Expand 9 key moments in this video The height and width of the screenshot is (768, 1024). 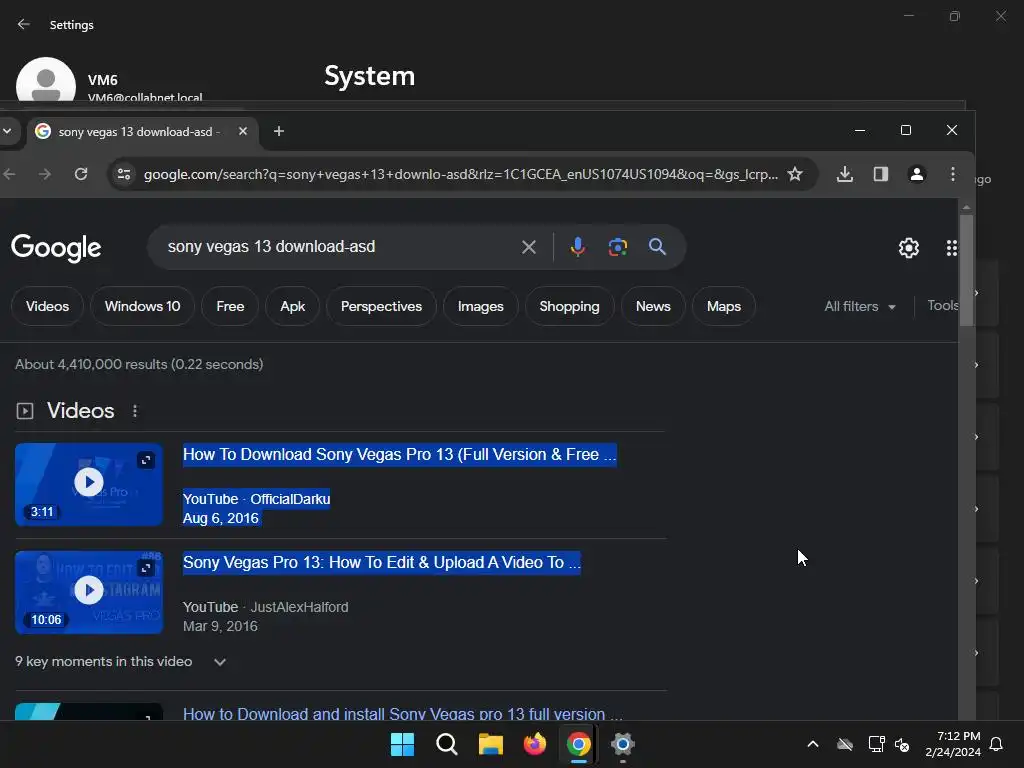[x=121, y=662]
